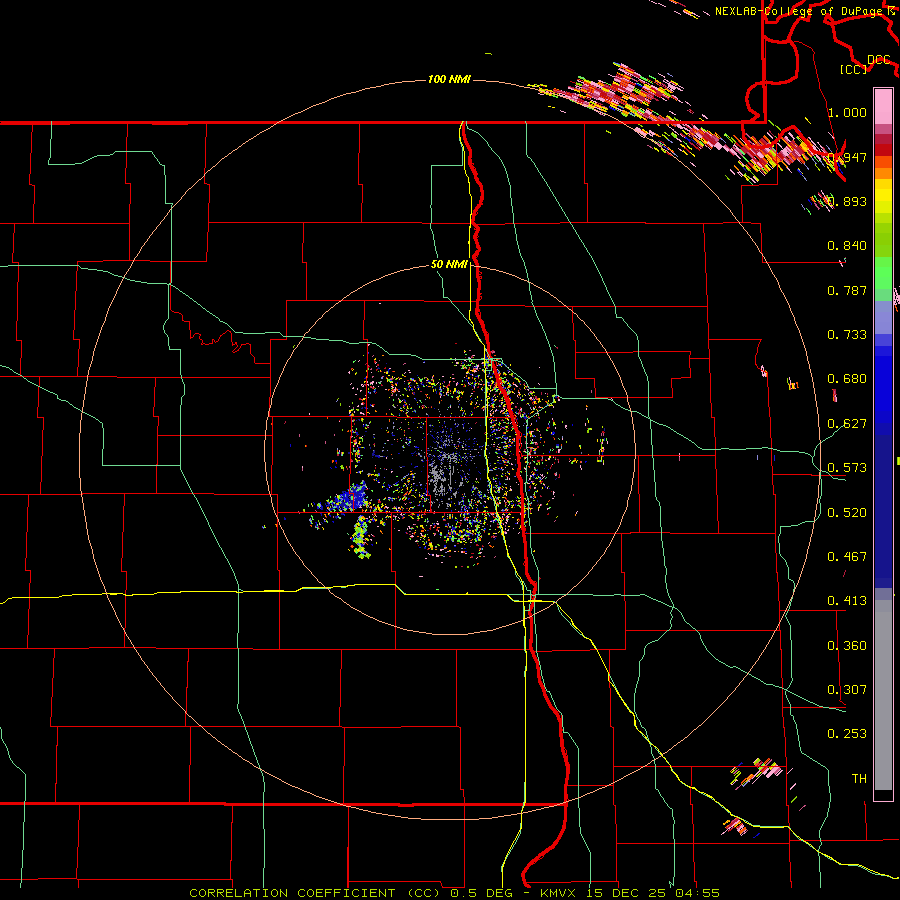
Task: Pick the bright green color bar segment
Action: 883,273
